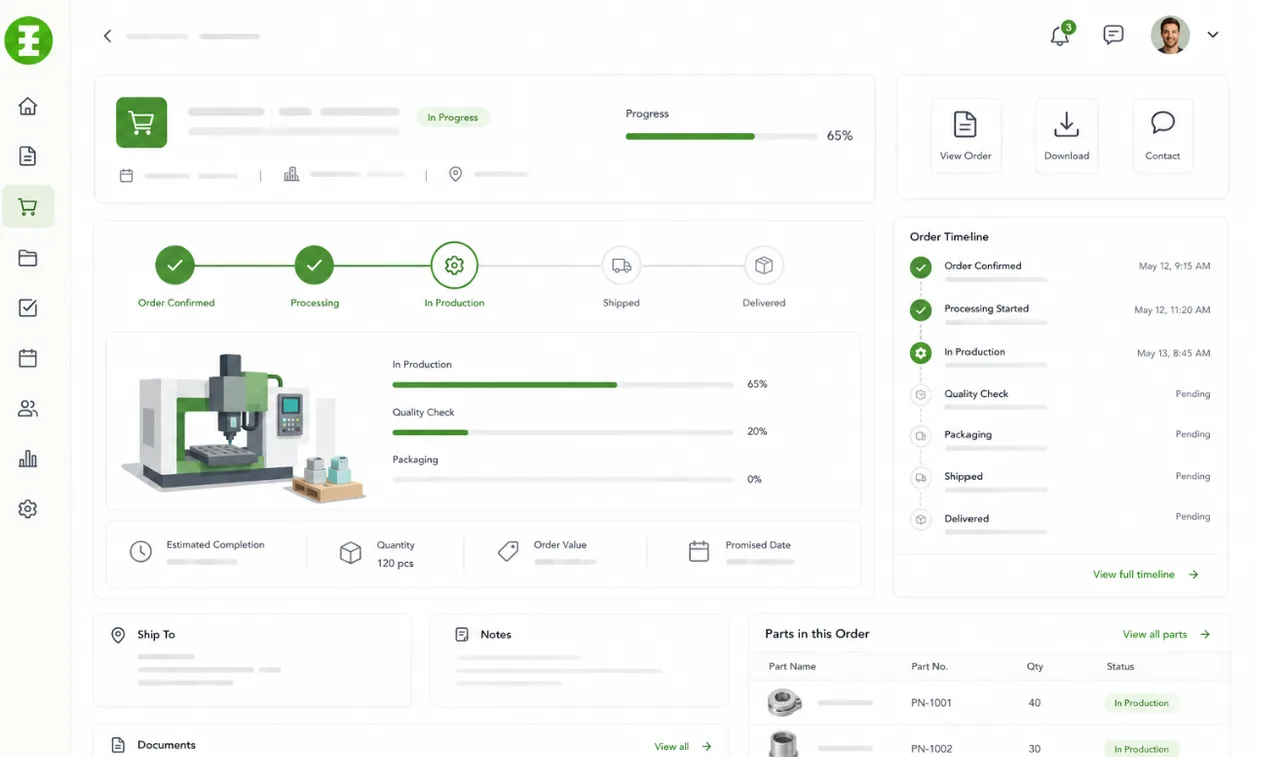Select the shopping cart sidebar icon

28,207
